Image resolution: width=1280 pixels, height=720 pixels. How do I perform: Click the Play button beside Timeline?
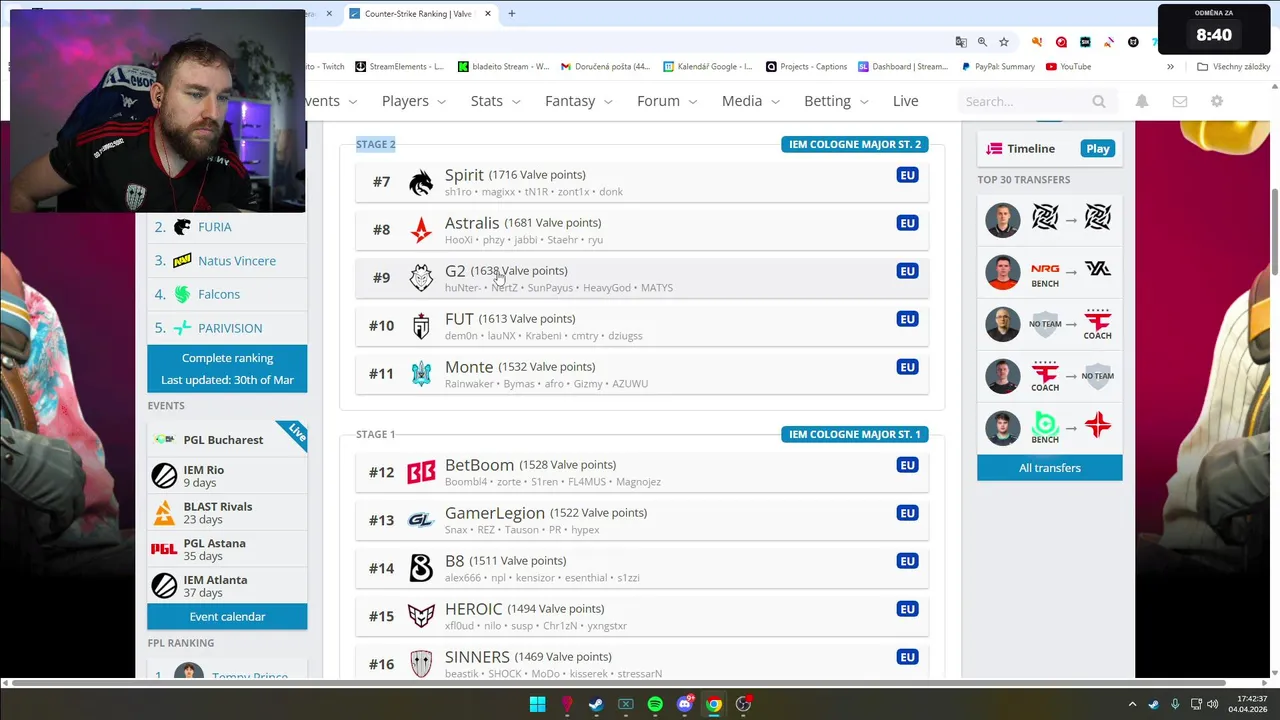pyautogui.click(x=1098, y=149)
